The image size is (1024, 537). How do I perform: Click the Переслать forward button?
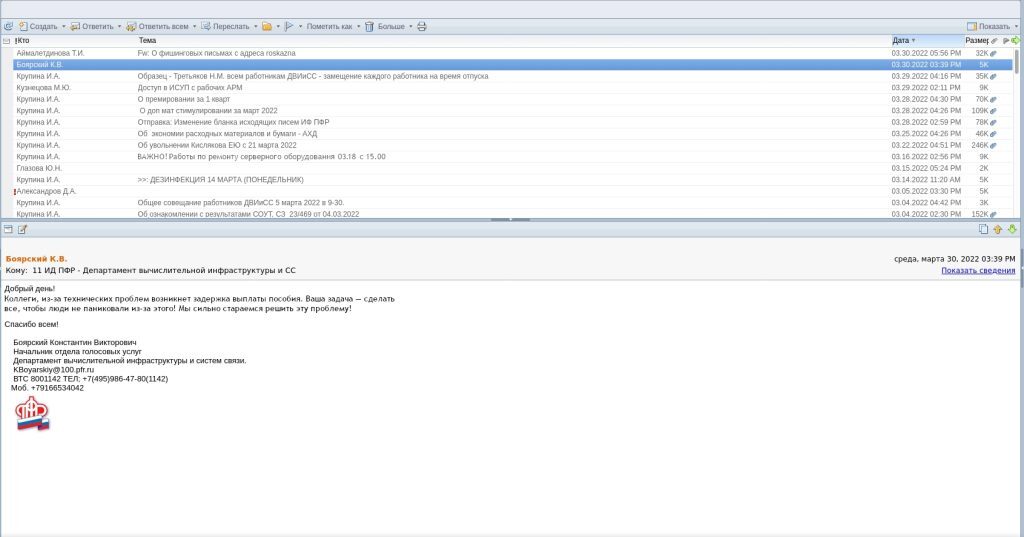click(225, 26)
